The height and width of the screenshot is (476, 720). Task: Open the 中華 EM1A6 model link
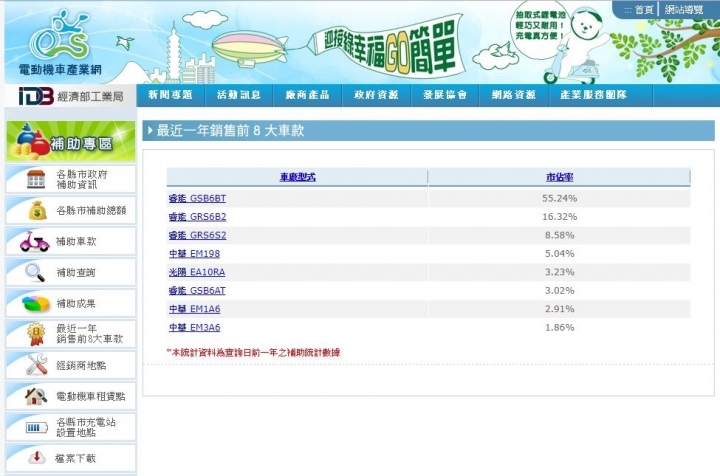pyautogui.click(x=194, y=309)
